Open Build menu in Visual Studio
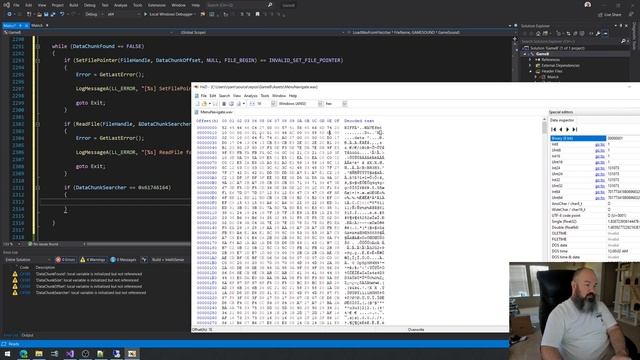Viewport: 640px width, 360px height. click(x=73, y=5)
